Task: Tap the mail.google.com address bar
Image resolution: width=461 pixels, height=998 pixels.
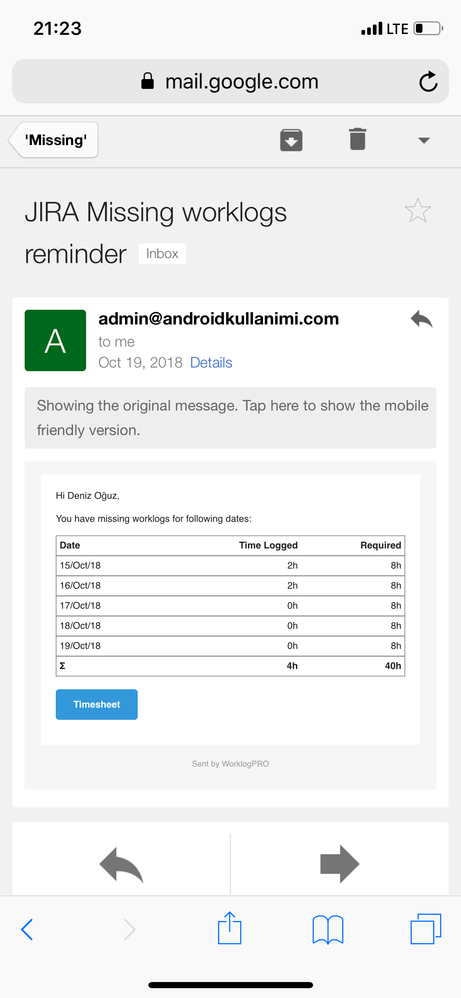Action: pyautogui.click(x=230, y=81)
